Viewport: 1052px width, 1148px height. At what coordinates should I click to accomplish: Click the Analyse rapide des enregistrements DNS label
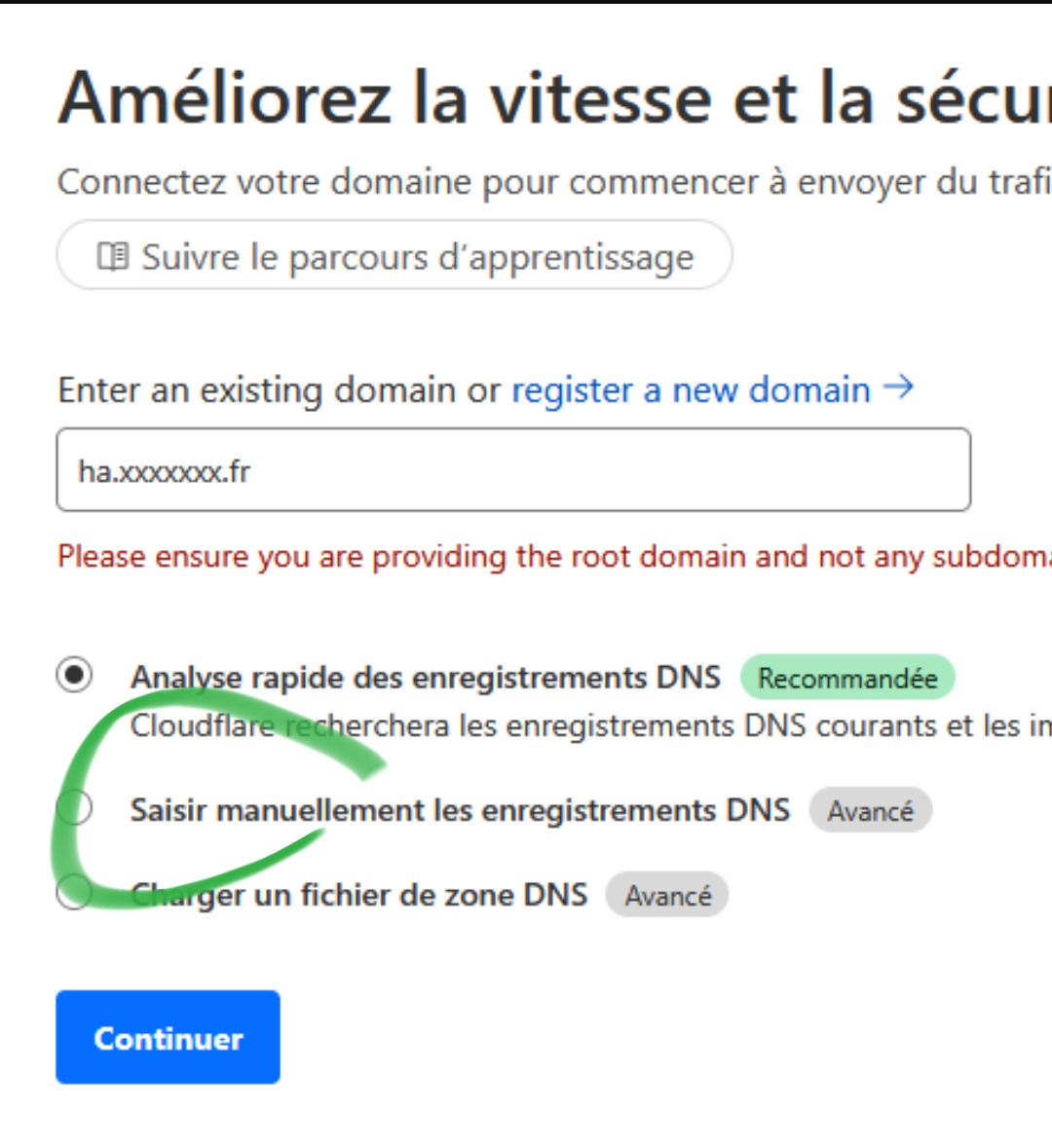tap(426, 678)
